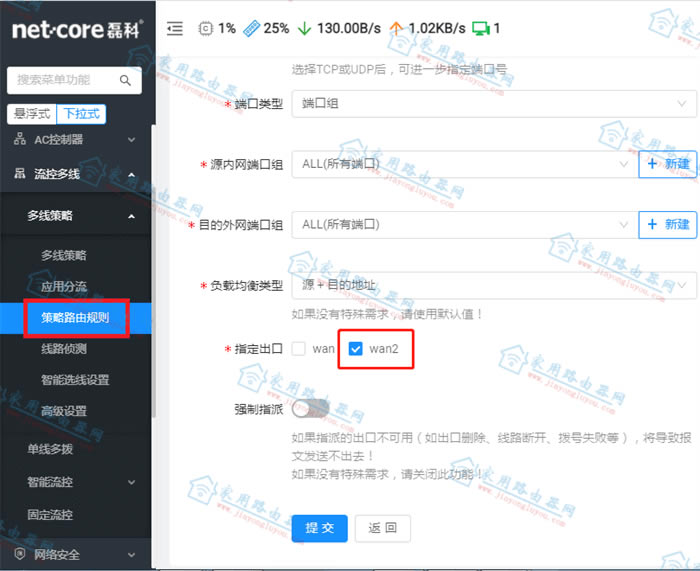The width and height of the screenshot is (700, 571).
Task: Click the 返回 back button
Action: point(383,528)
